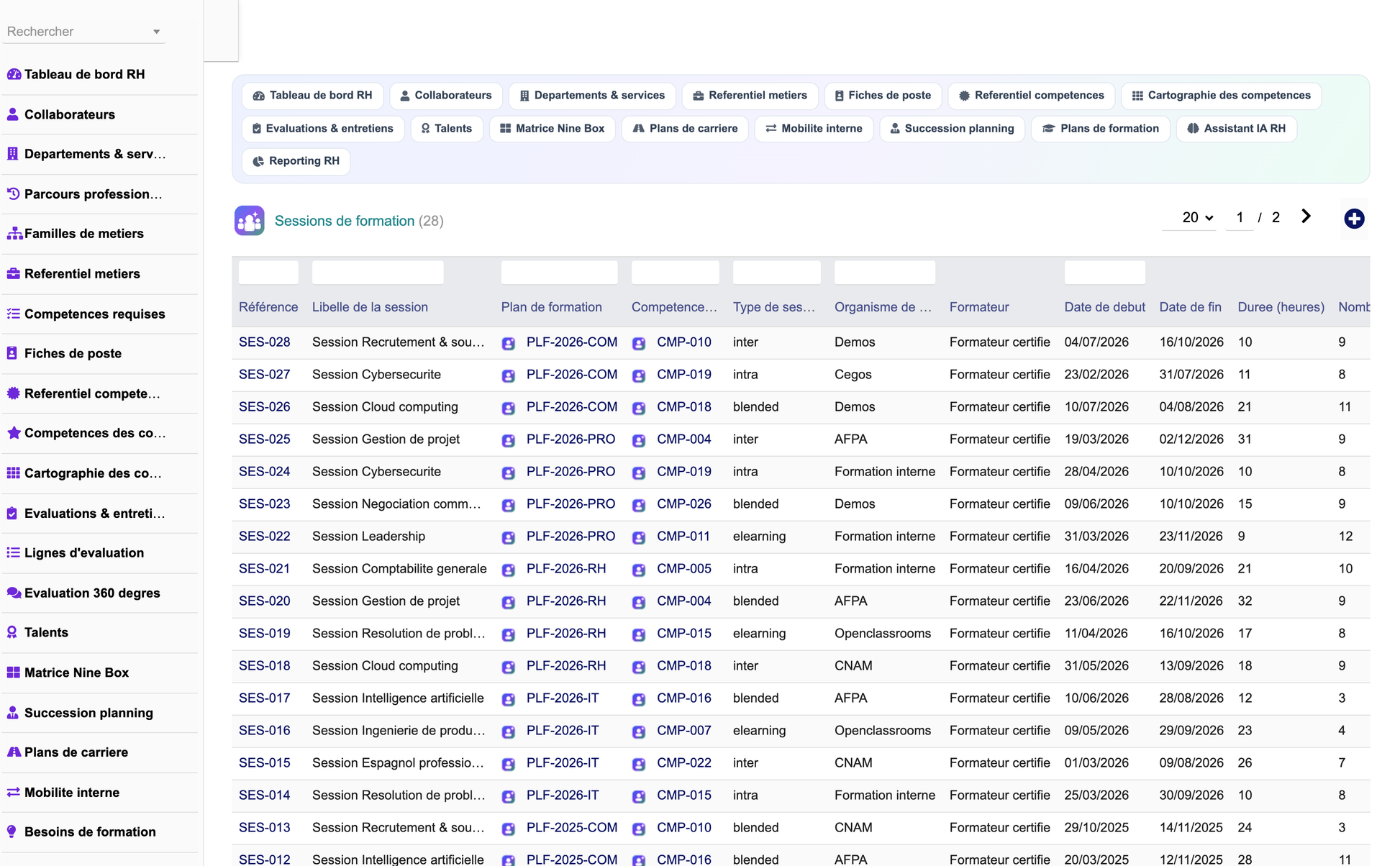
Task: Click the Sessions de formation title link
Action: 345,221
